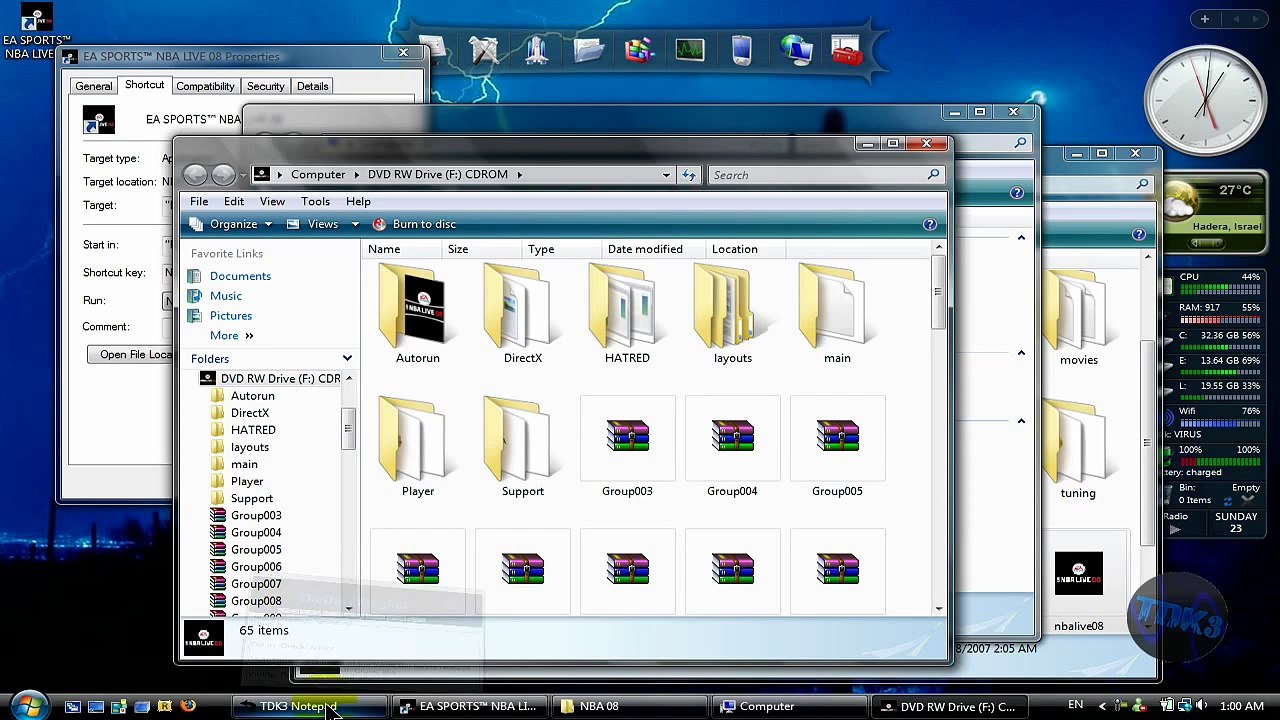Screen dimensions: 1280x720
Task: Open the Player folder icon
Action: point(418,440)
